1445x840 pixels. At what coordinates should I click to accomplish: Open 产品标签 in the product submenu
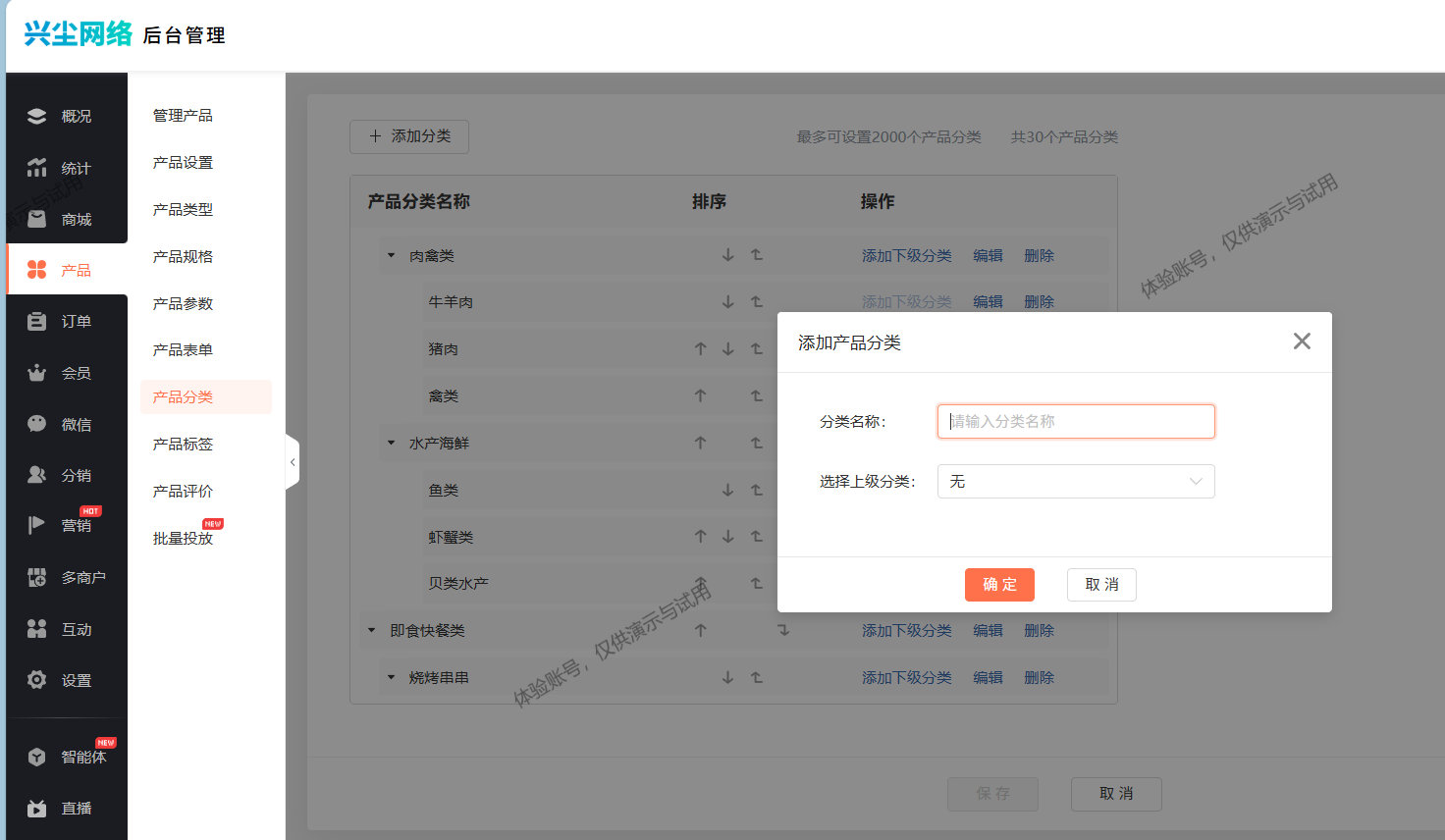[183, 445]
